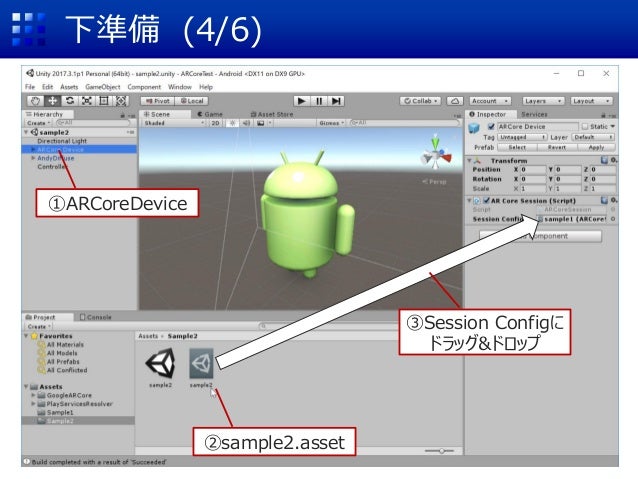
Task: Expand the PlayServicesResolver folder
Action: pos(33,404)
